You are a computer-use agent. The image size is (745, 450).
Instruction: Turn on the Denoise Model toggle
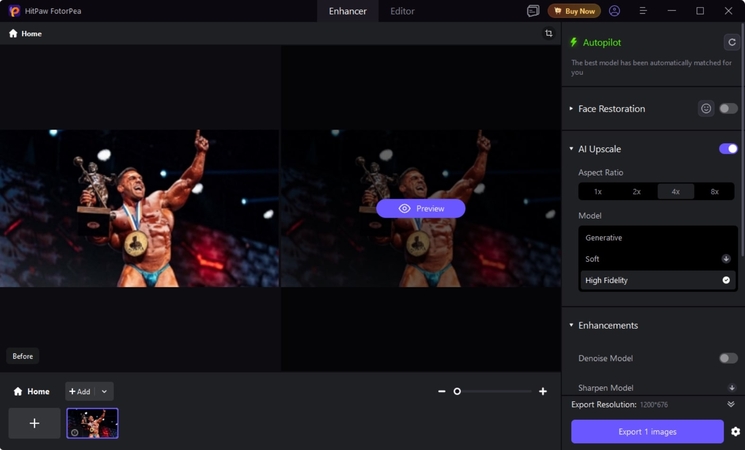(x=728, y=358)
